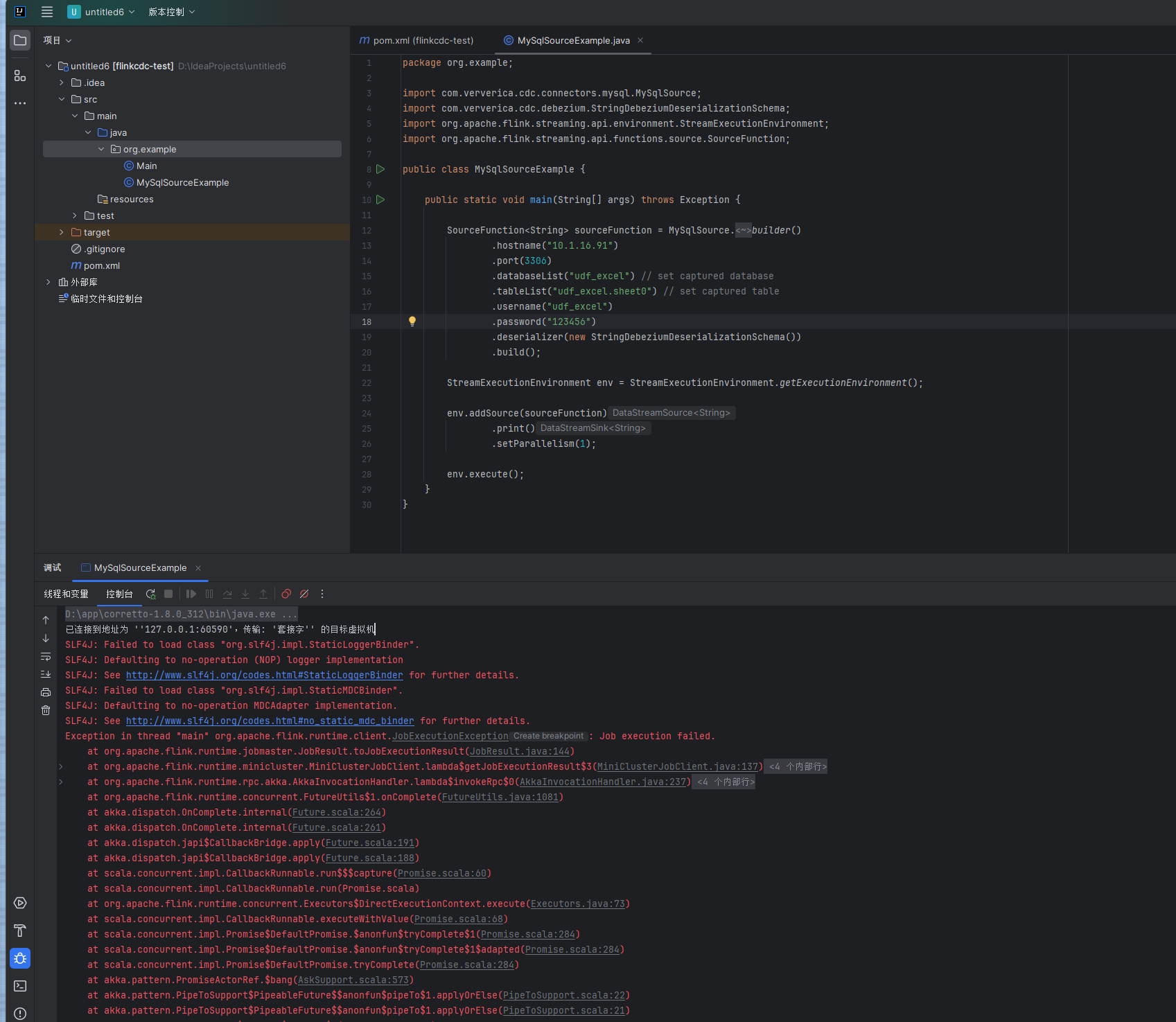The height and width of the screenshot is (1022, 1176).
Task: Open the Structure tool window icon
Action: (20, 76)
